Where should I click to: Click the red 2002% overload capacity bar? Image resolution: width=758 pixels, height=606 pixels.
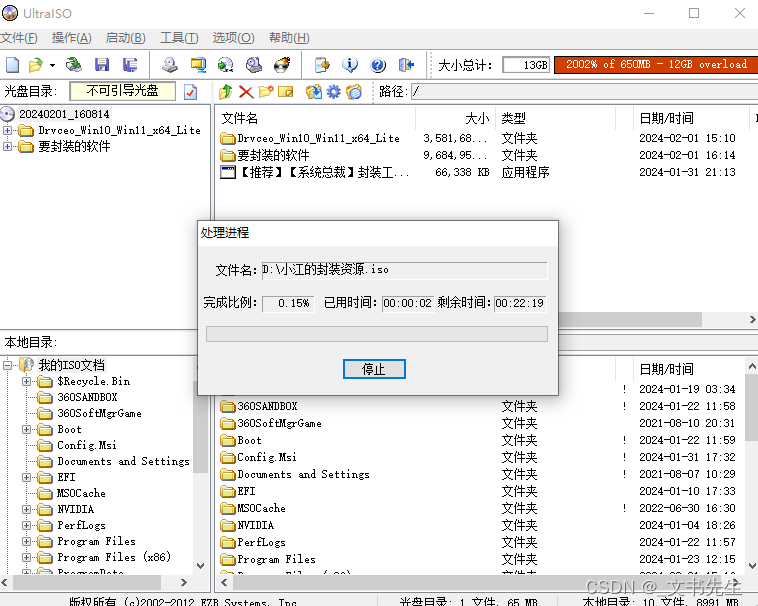click(x=656, y=65)
